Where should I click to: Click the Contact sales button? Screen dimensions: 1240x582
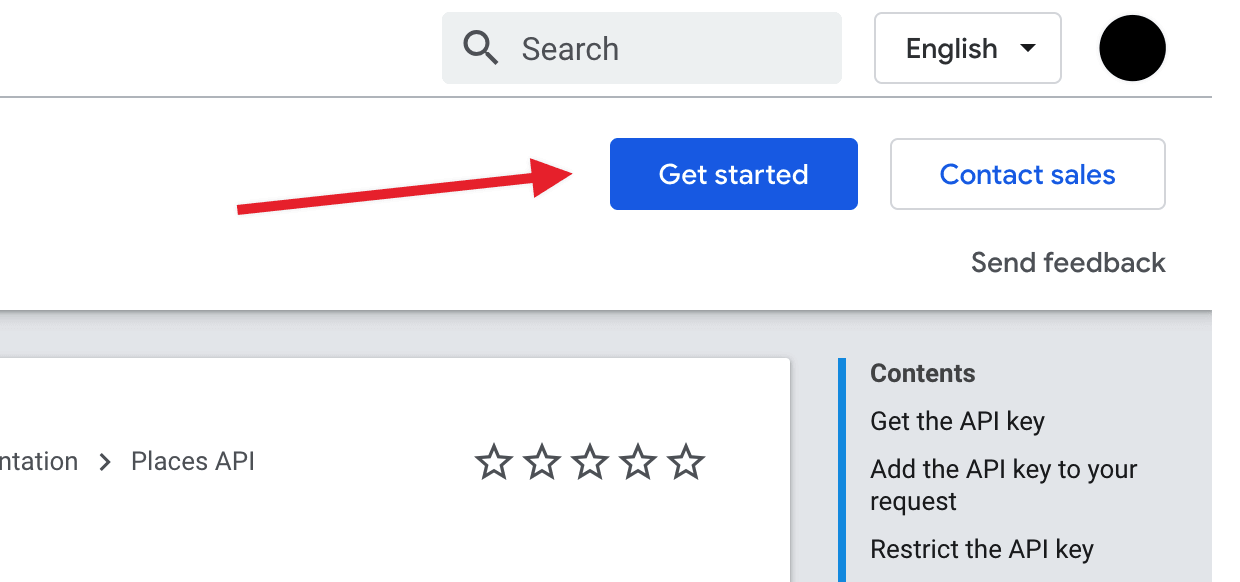coord(1027,174)
